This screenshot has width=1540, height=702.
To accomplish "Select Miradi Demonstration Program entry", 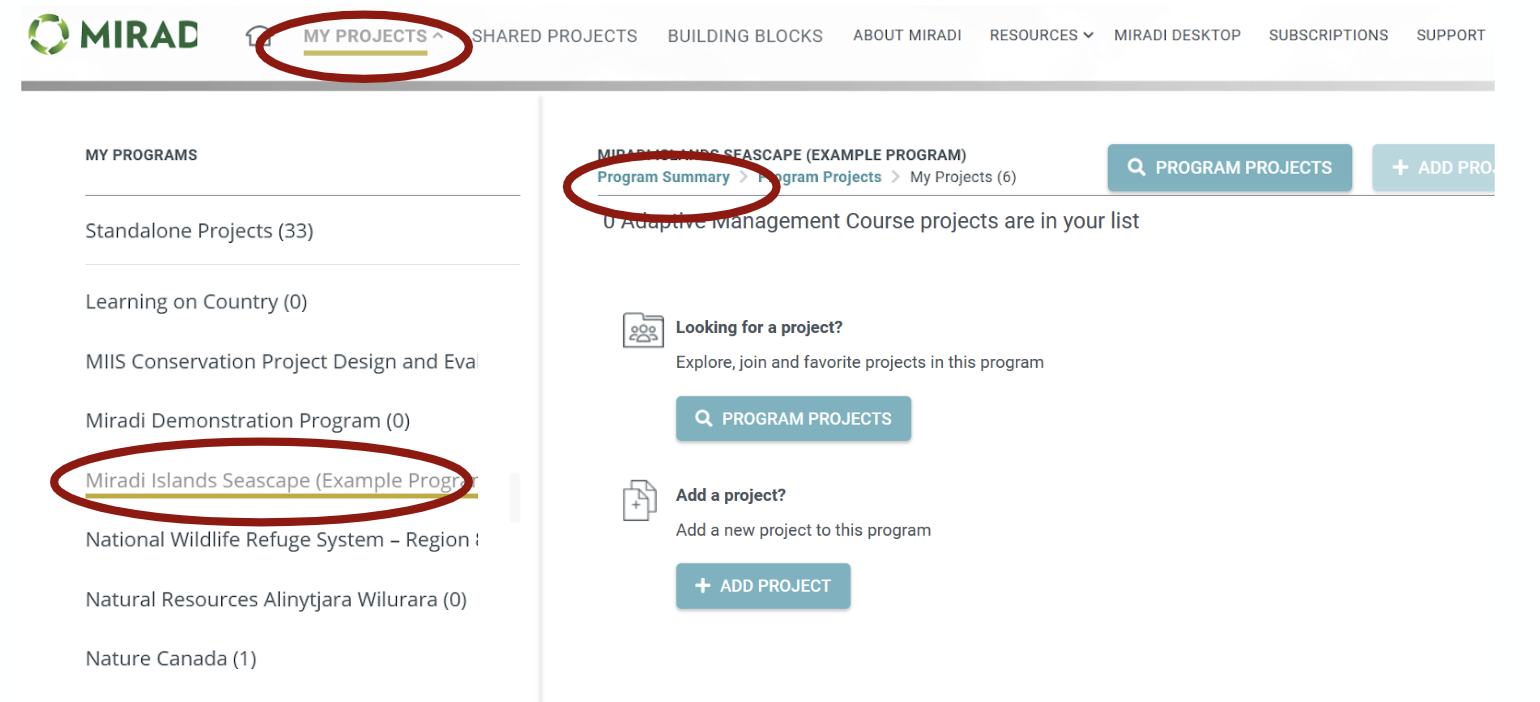I will (247, 421).
